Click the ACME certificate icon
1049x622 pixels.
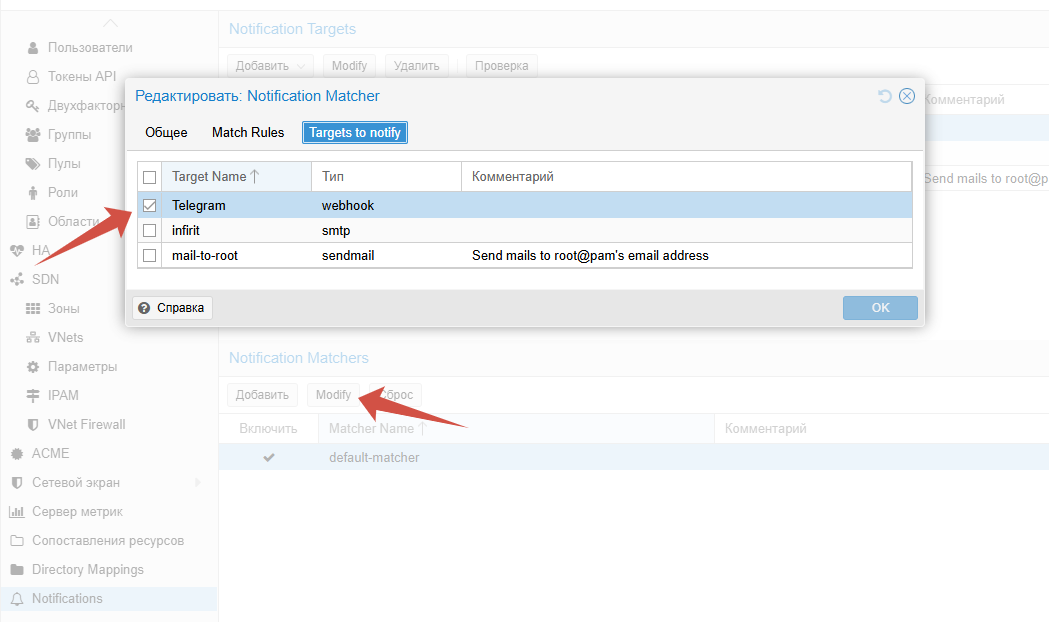tap(17, 453)
